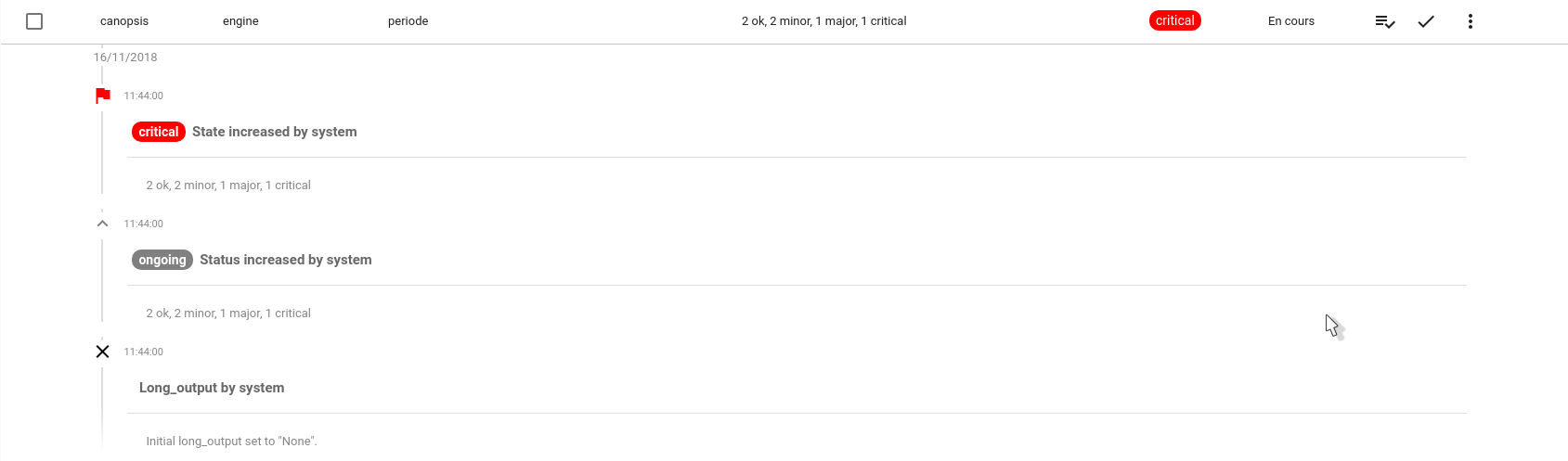Image resolution: width=1568 pixels, height=461 pixels.
Task: Click the upward chevron timeline icon
Action: point(103,224)
